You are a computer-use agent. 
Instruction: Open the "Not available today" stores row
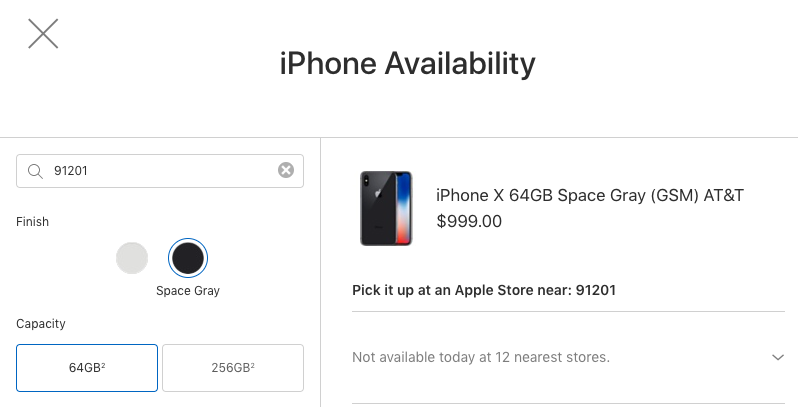coord(481,357)
